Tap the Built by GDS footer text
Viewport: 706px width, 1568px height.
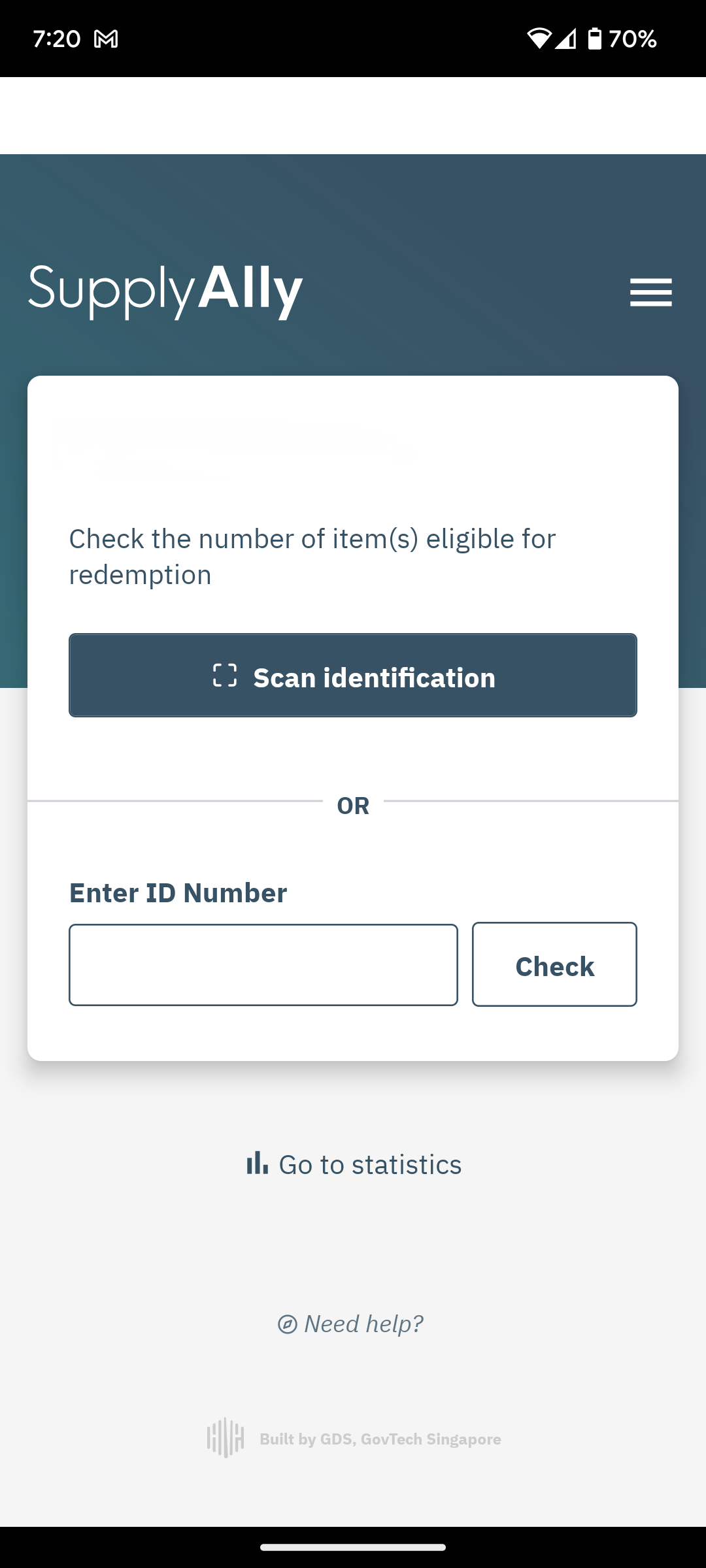point(380,1439)
